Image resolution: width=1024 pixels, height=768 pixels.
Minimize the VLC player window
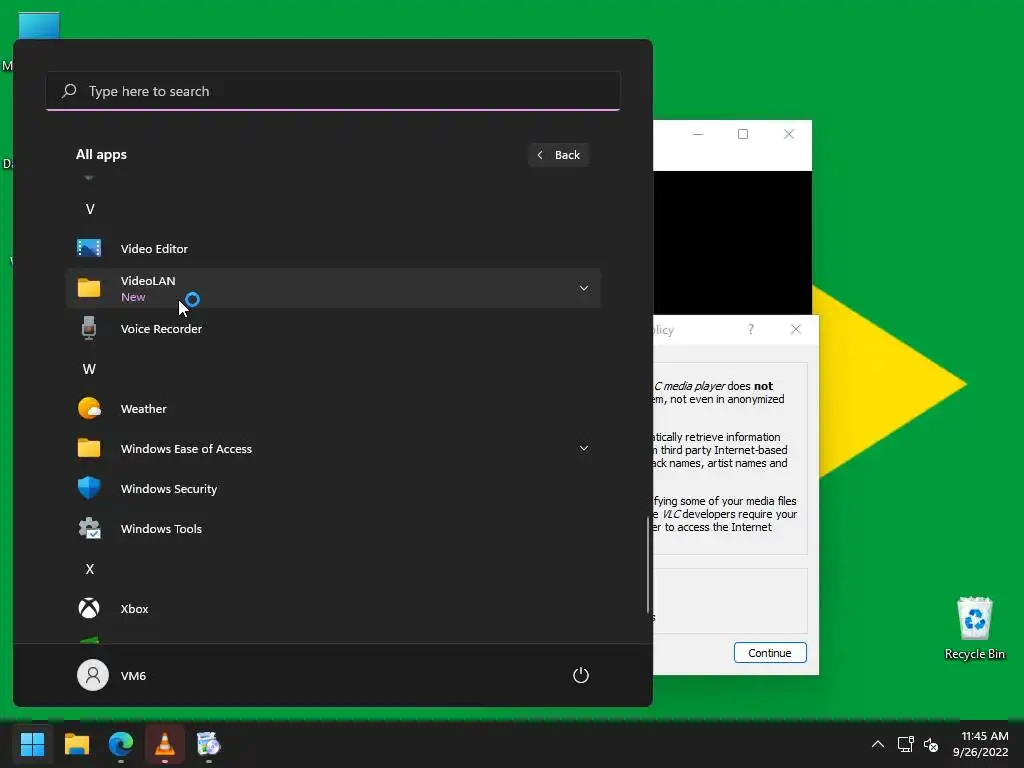click(698, 134)
